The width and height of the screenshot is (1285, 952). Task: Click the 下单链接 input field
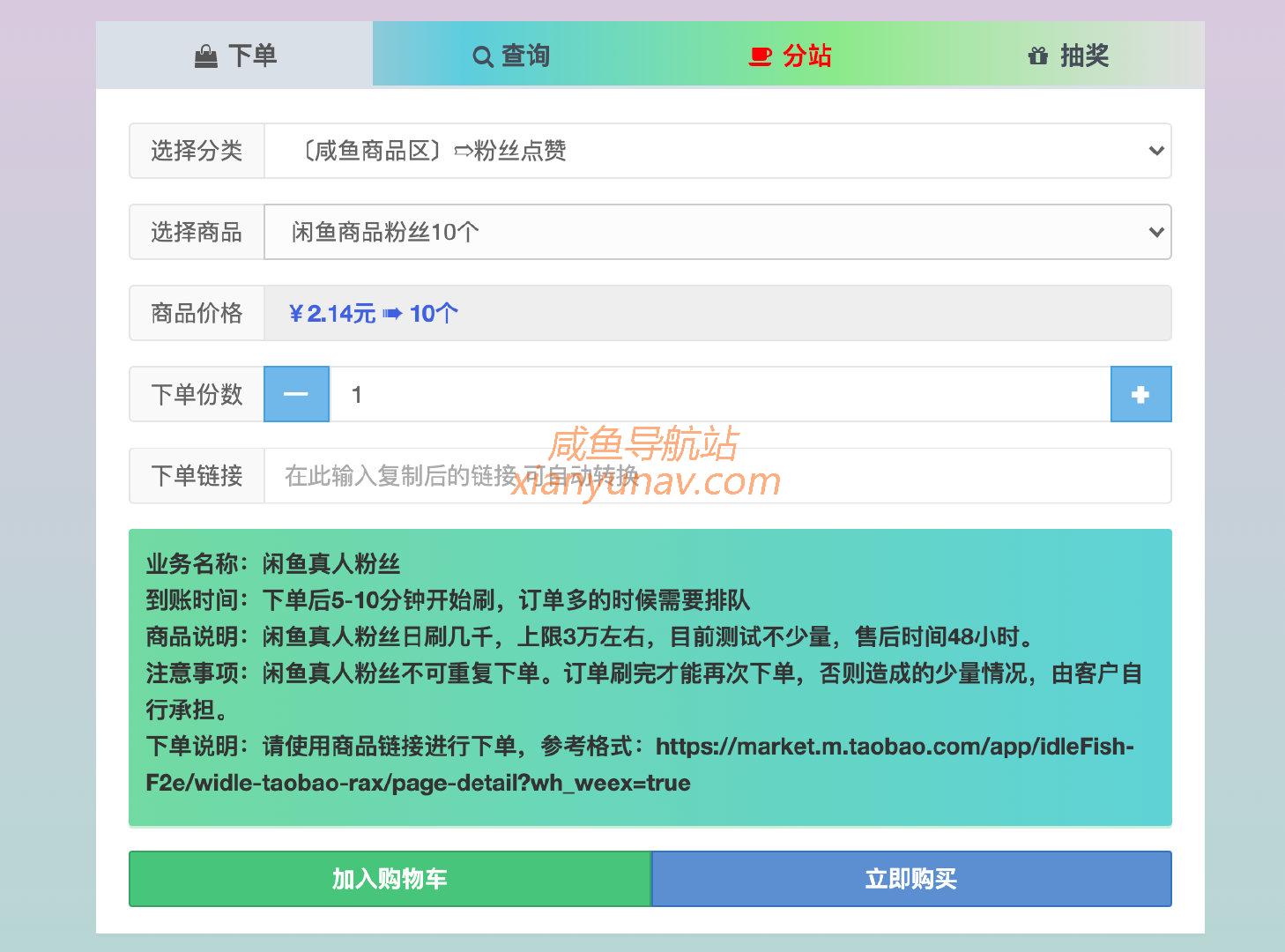point(717,476)
